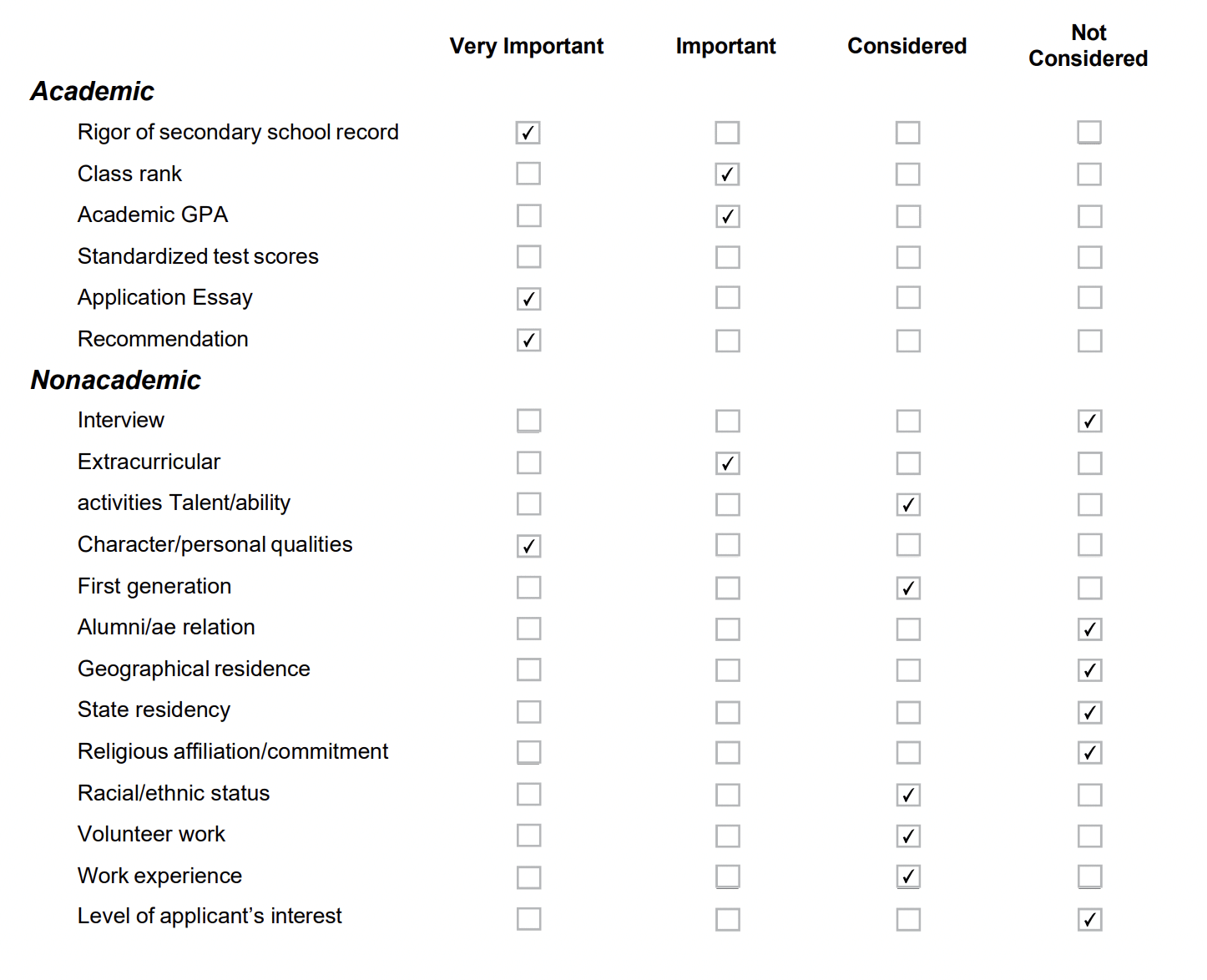
Task: Uncheck Important for Extracurricular
Action: click(727, 462)
